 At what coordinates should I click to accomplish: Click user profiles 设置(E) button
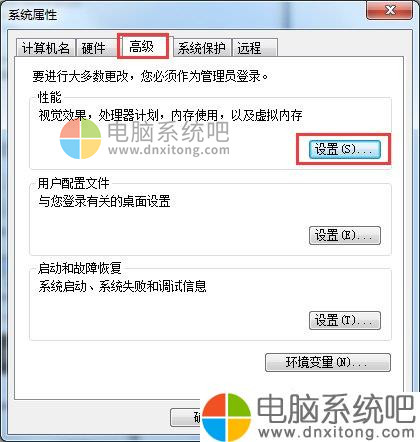(344, 235)
